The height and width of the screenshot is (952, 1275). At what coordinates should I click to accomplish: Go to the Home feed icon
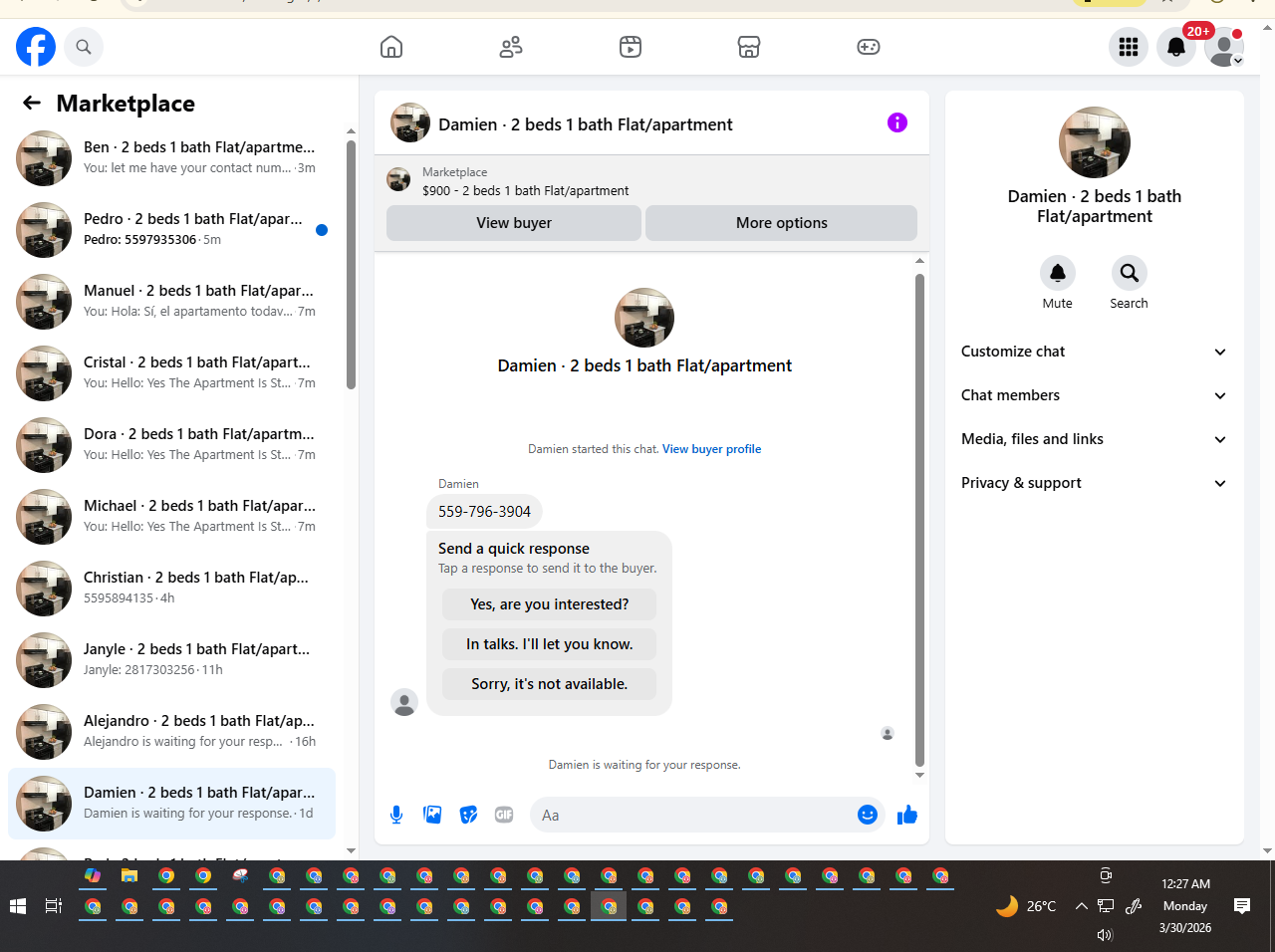pos(391,47)
